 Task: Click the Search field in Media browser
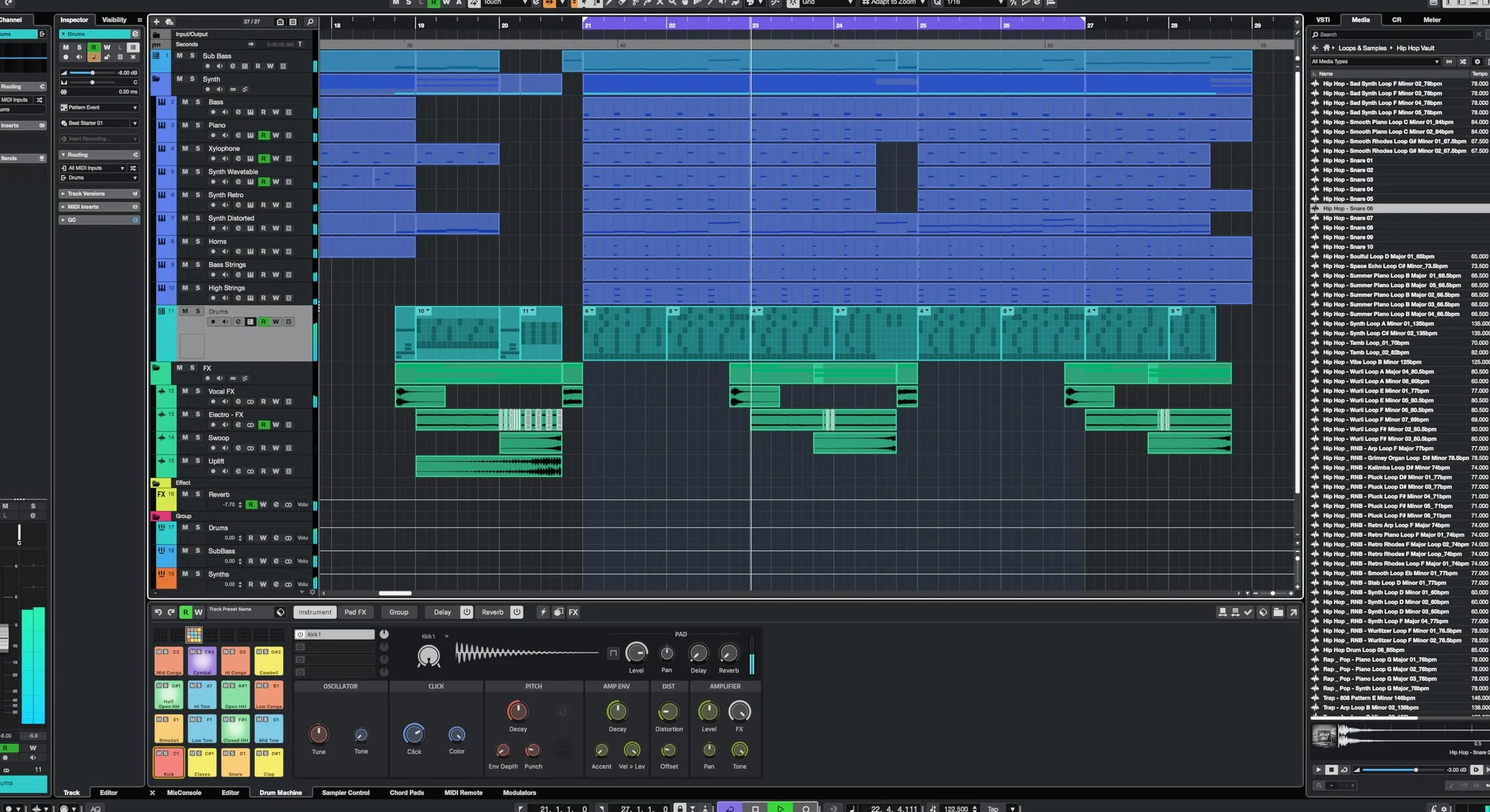pyautogui.click(x=1392, y=34)
